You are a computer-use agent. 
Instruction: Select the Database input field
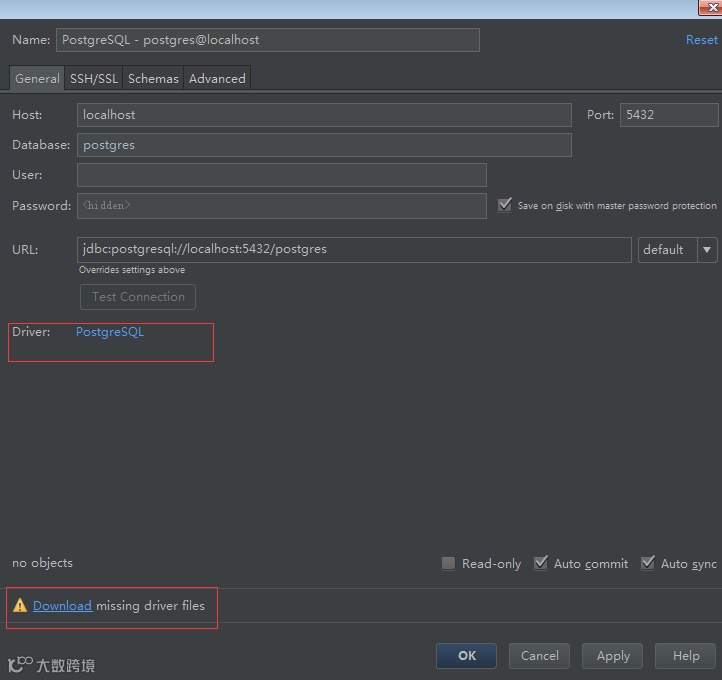click(x=324, y=145)
